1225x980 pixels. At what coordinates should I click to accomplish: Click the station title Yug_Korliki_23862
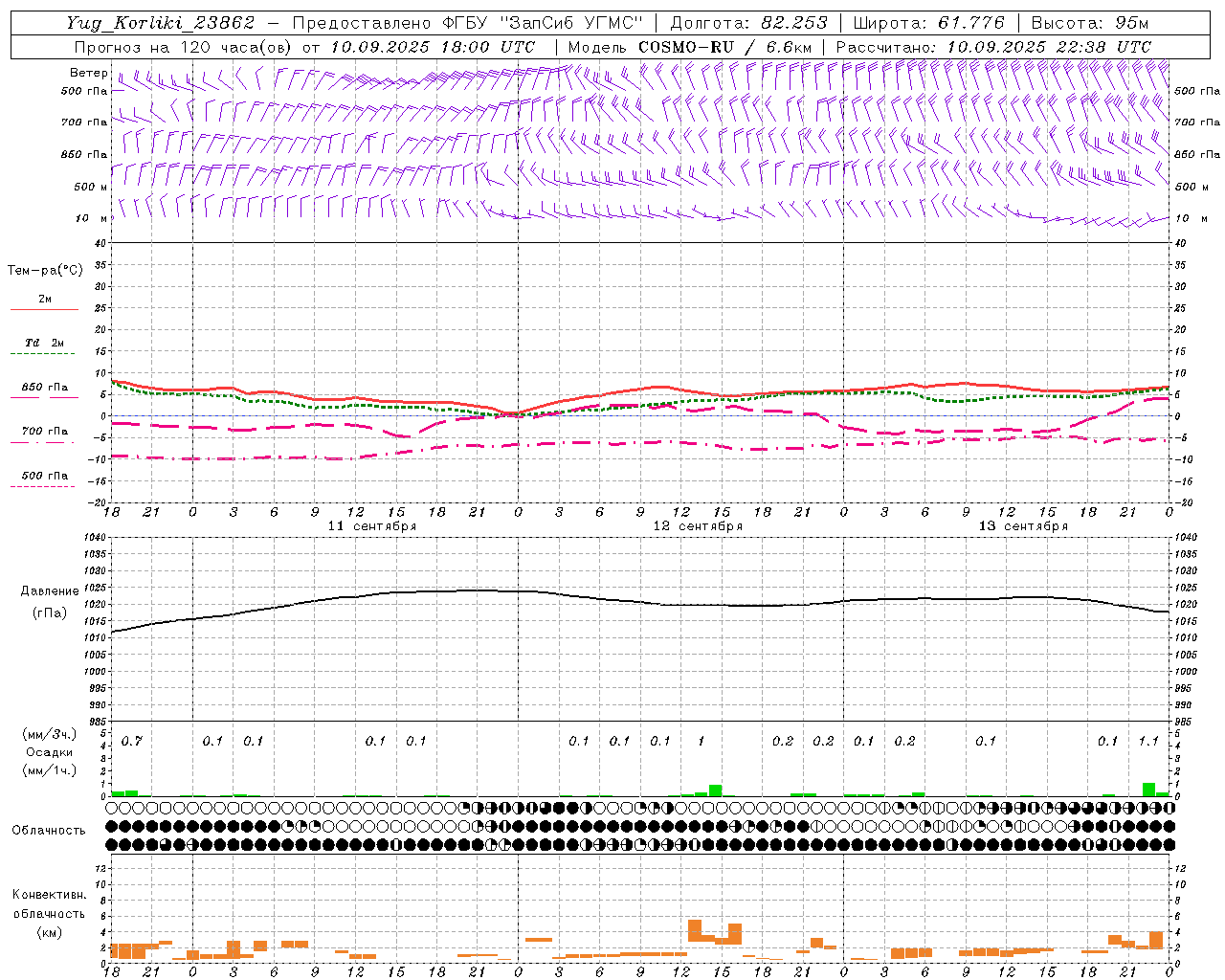pyautogui.click(x=160, y=23)
